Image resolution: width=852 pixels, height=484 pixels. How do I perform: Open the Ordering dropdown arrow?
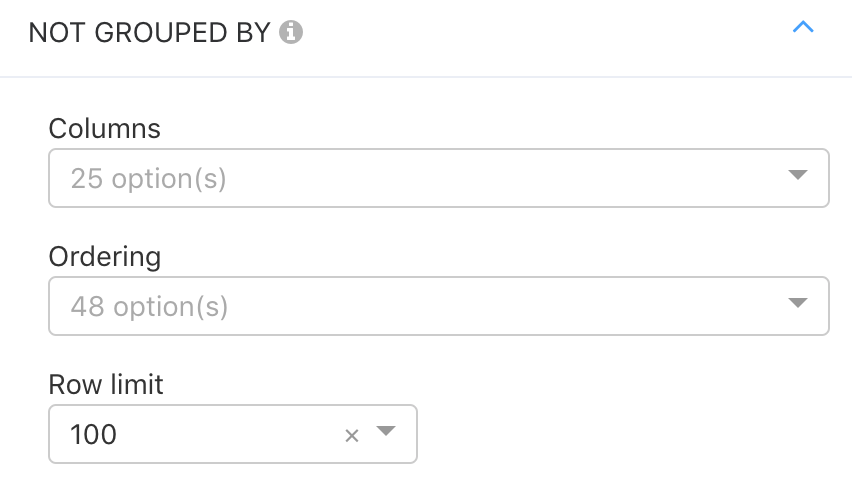coord(797,303)
